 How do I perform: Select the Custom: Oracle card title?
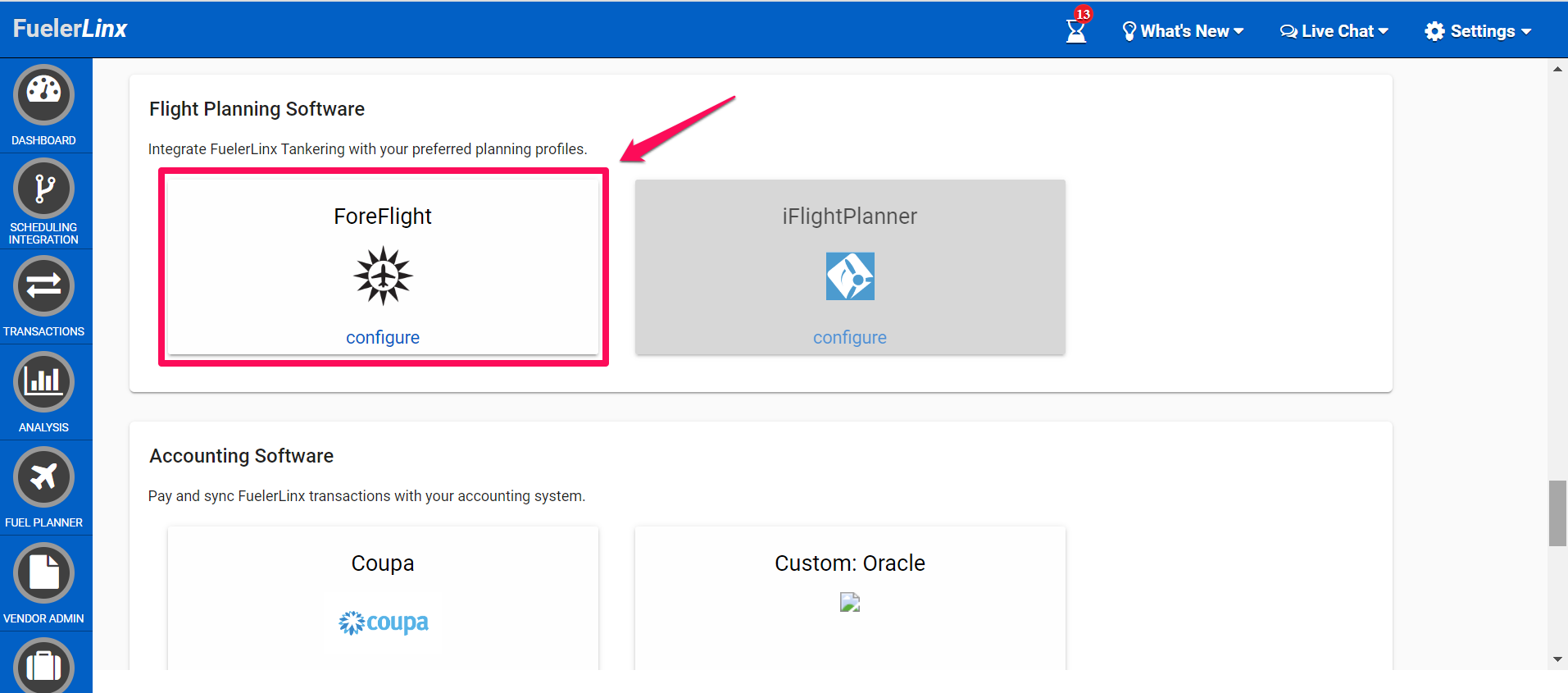point(850,563)
